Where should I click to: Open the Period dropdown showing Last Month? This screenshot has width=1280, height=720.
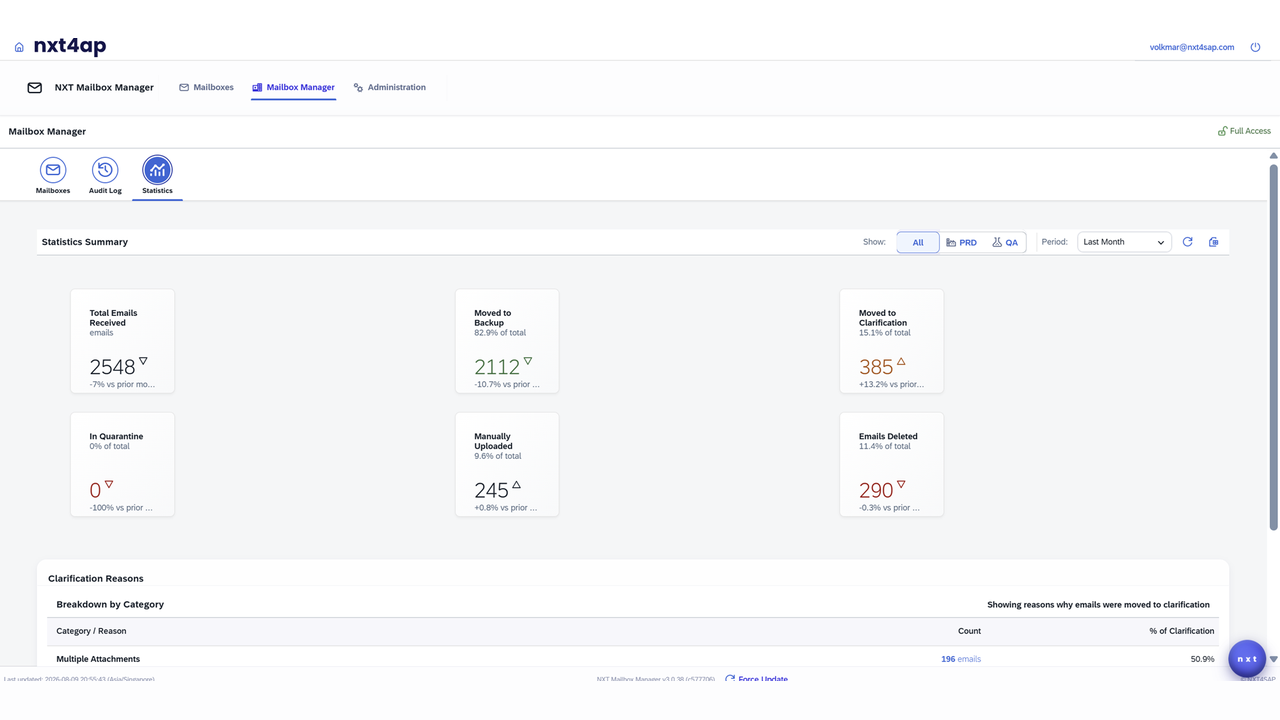click(x=1124, y=242)
